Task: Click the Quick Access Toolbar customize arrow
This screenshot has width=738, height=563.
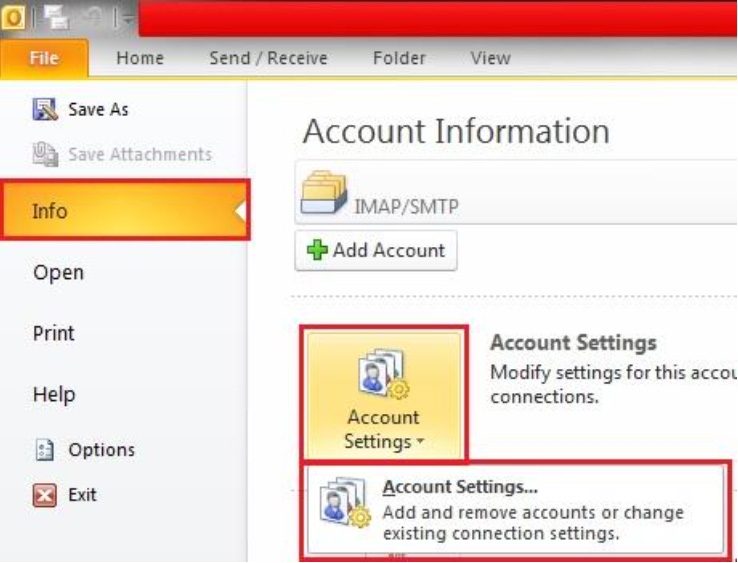Action: coord(128,19)
